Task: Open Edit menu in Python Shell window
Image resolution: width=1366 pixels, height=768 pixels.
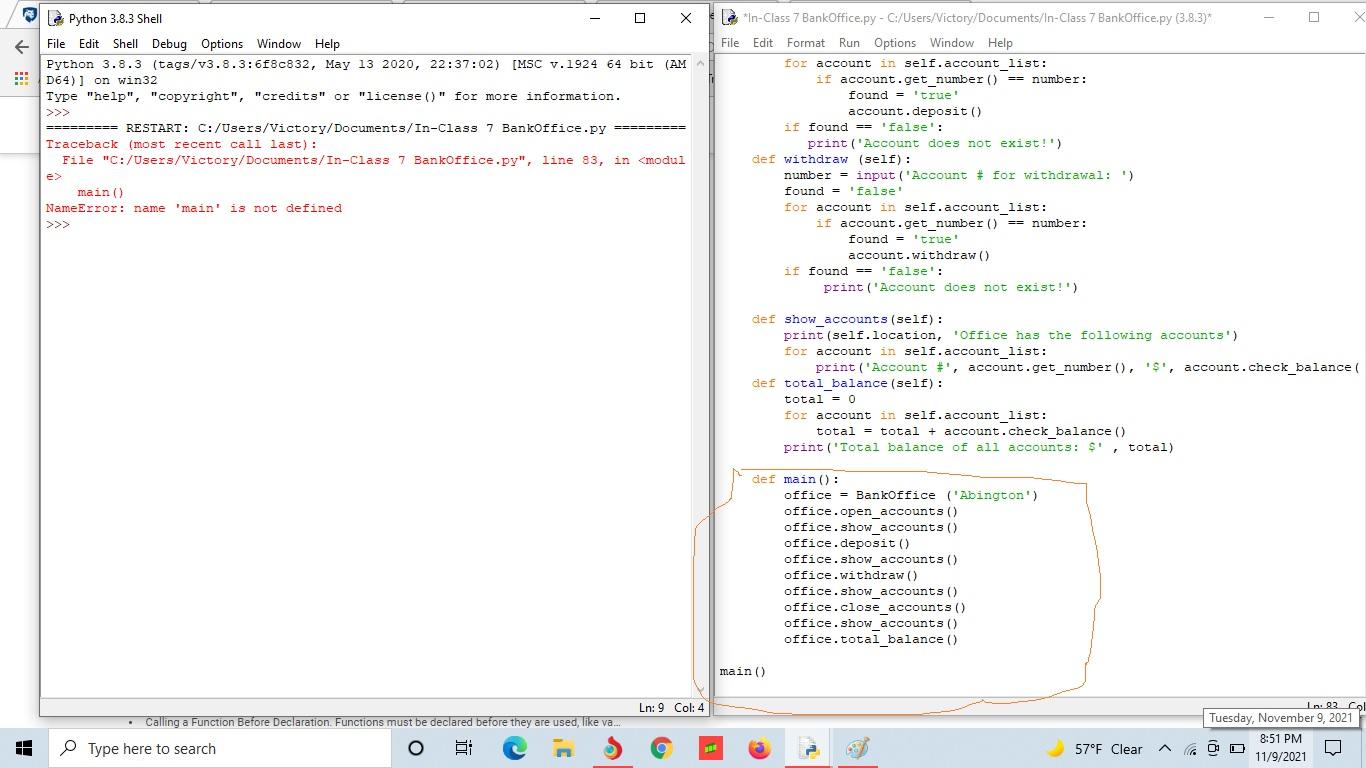Action: tap(89, 44)
